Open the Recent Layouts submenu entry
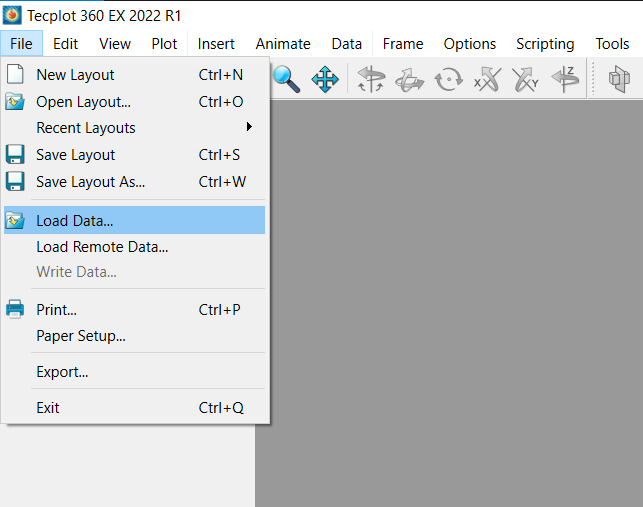This screenshot has height=507, width=643. [135, 128]
